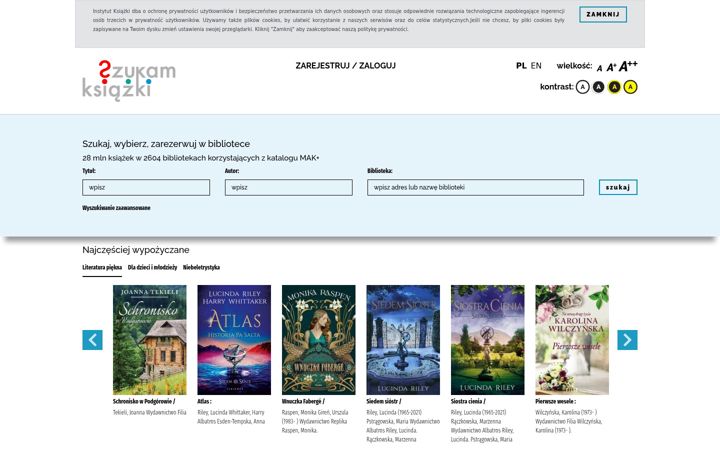Click heading Szukaj, wybierz, zarezerwuj w bibliotece
Viewport: 720px width, 450px height.
(166, 144)
